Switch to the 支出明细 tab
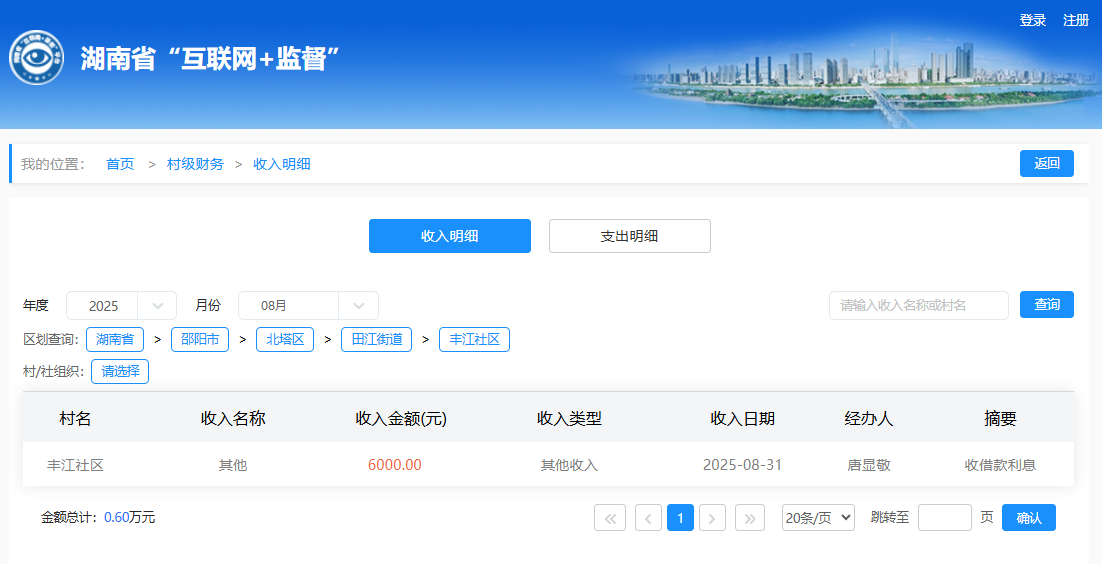The image size is (1102, 564). (629, 236)
